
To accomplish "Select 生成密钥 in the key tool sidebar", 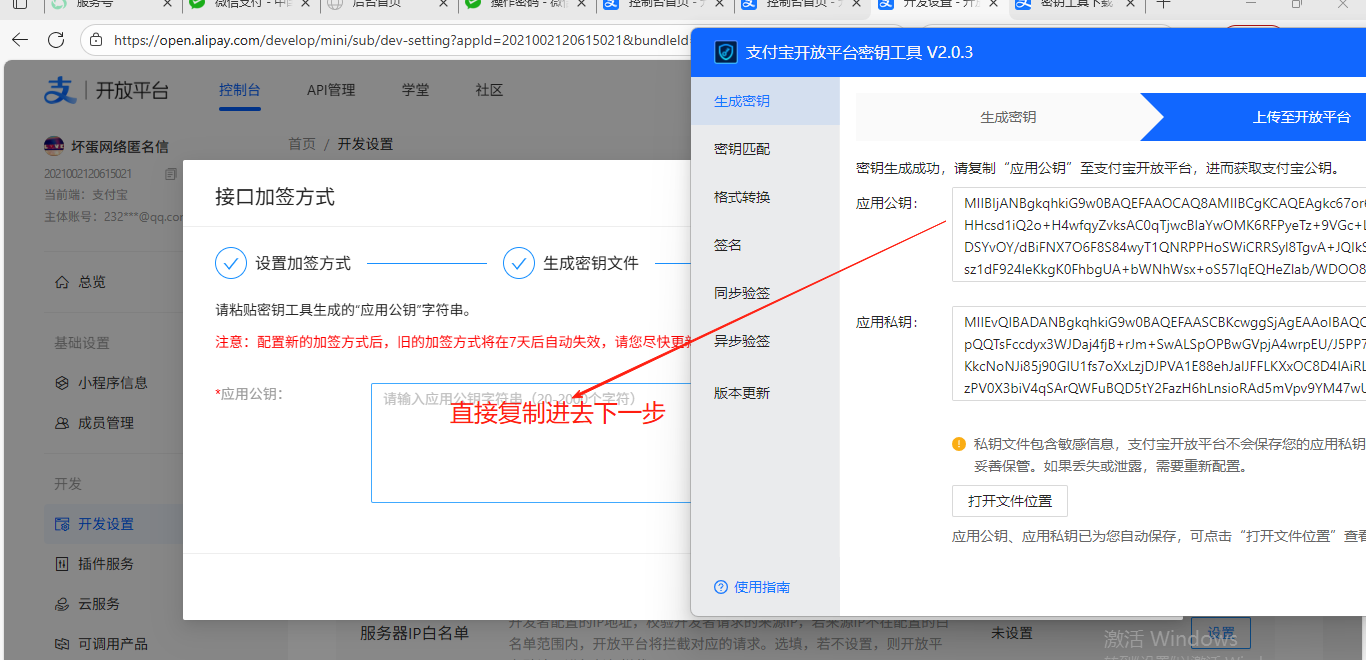I will tap(766, 101).
